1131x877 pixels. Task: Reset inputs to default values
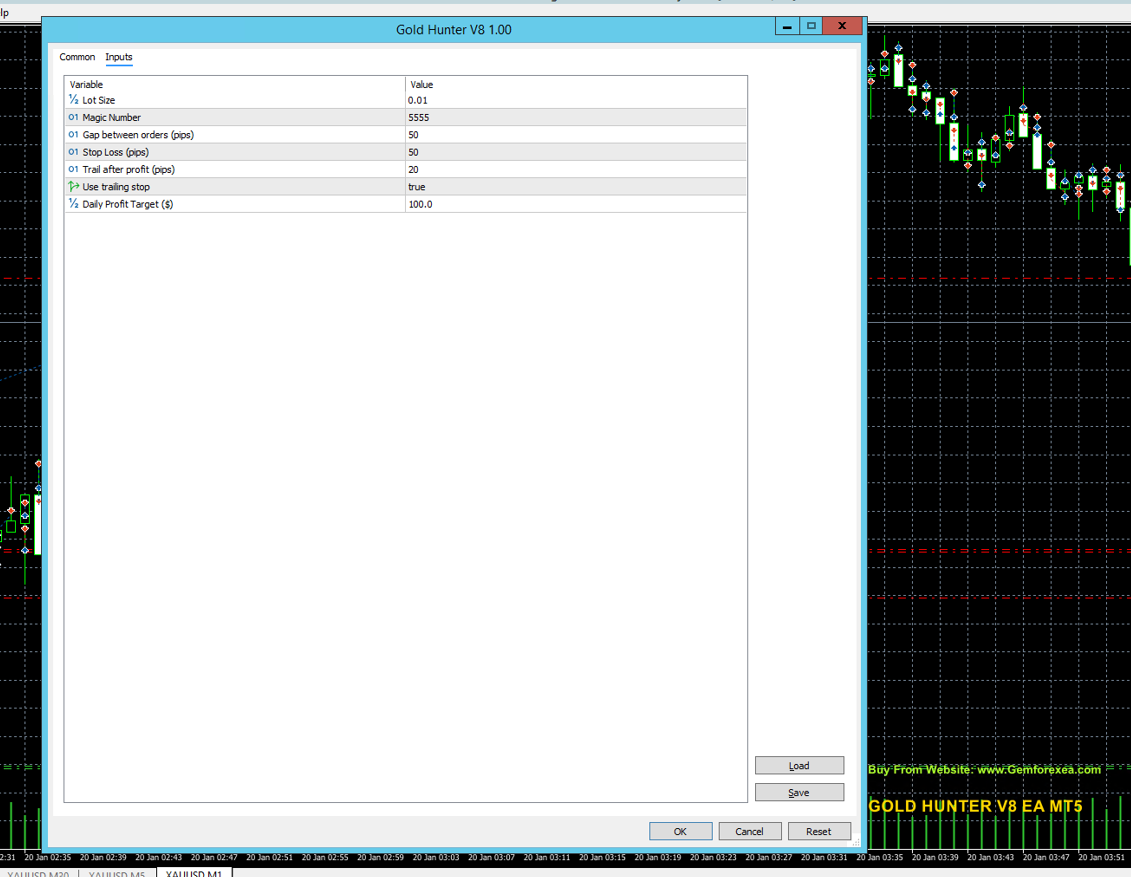(819, 831)
